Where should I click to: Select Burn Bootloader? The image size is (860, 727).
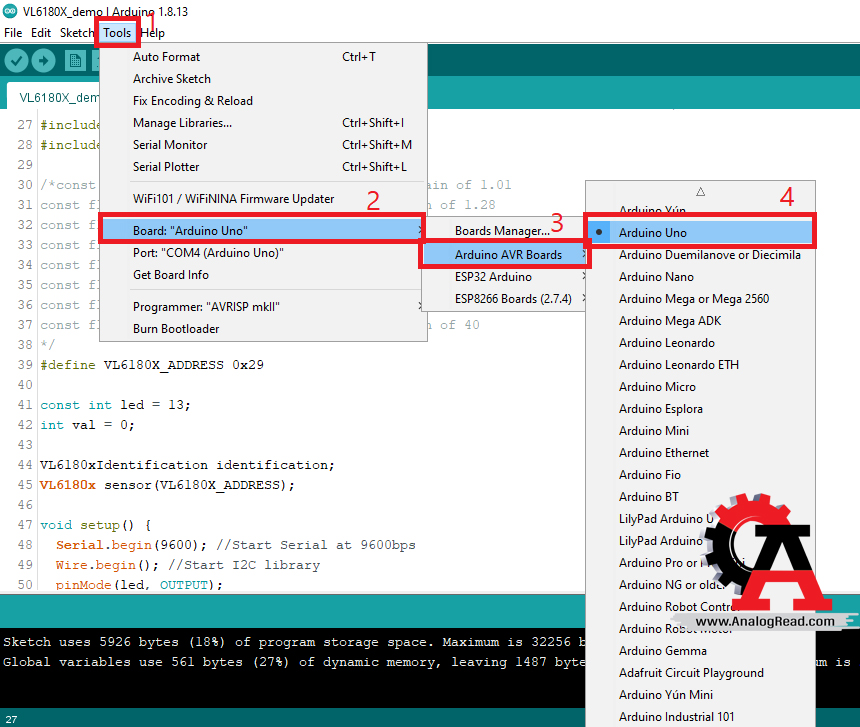pyautogui.click(x=263, y=328)
